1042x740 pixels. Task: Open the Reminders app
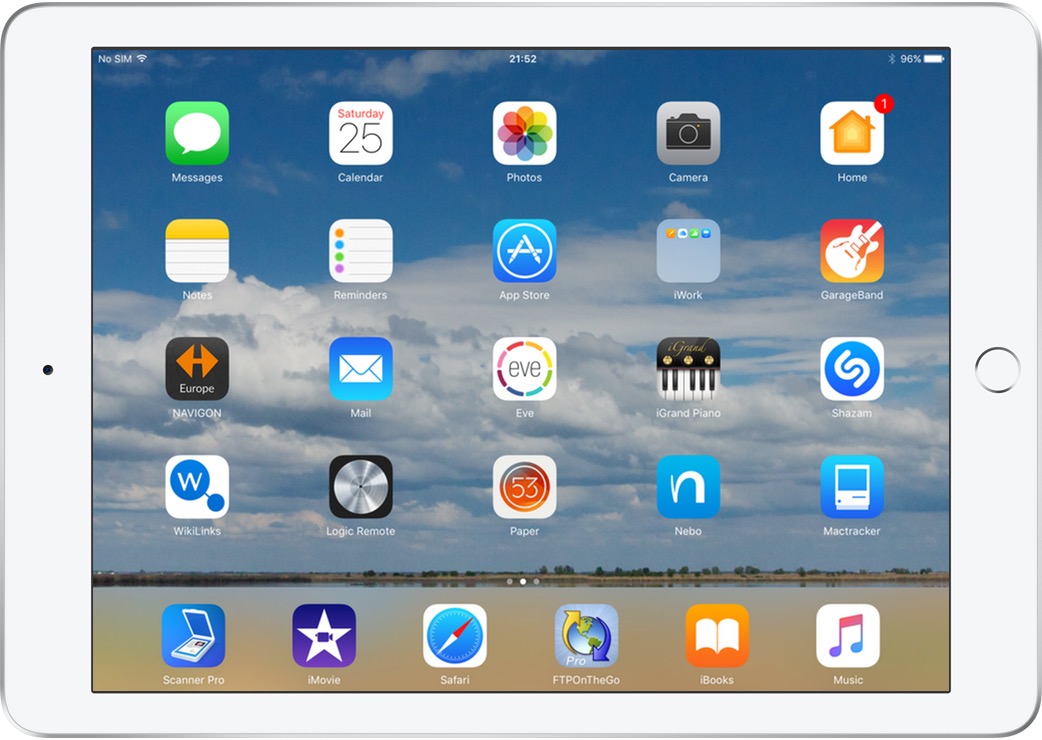point(360,251)
